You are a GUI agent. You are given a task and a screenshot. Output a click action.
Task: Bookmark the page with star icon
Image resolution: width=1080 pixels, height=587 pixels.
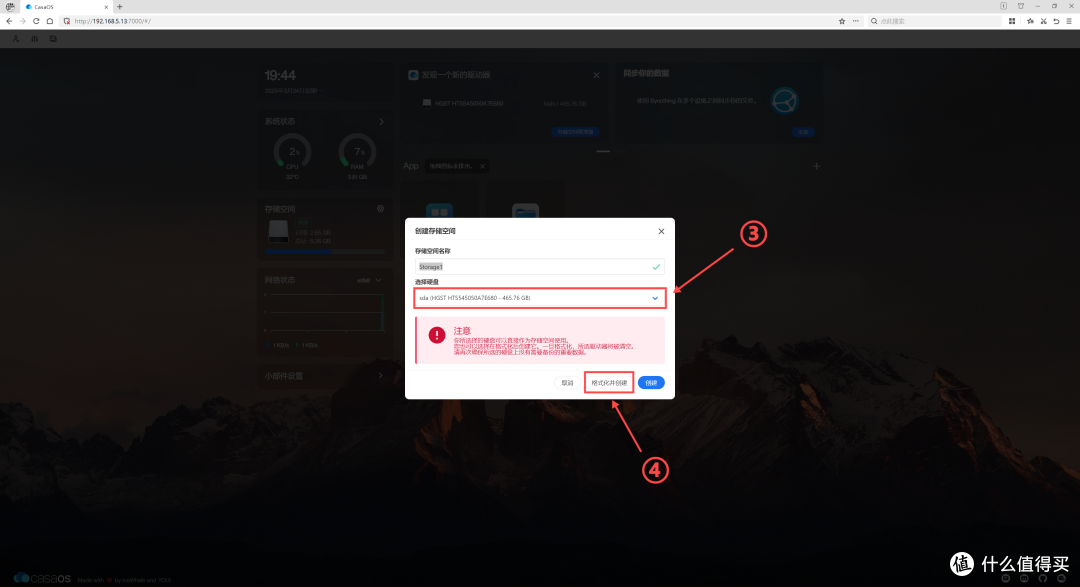[x=842, y=21]
